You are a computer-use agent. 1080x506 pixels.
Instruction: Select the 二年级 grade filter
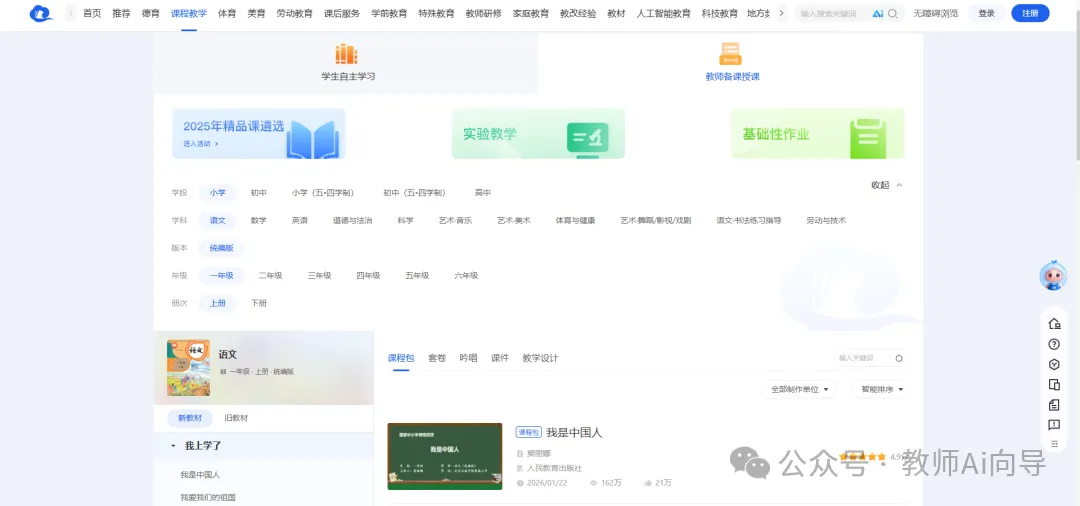(271, 275)
